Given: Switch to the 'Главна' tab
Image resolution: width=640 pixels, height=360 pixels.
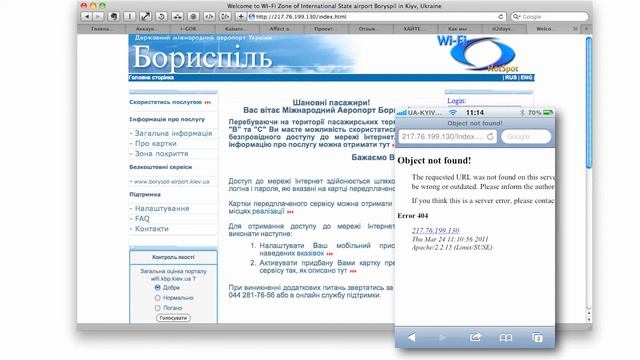Looking at the screenshot, I should coord(100,29).
